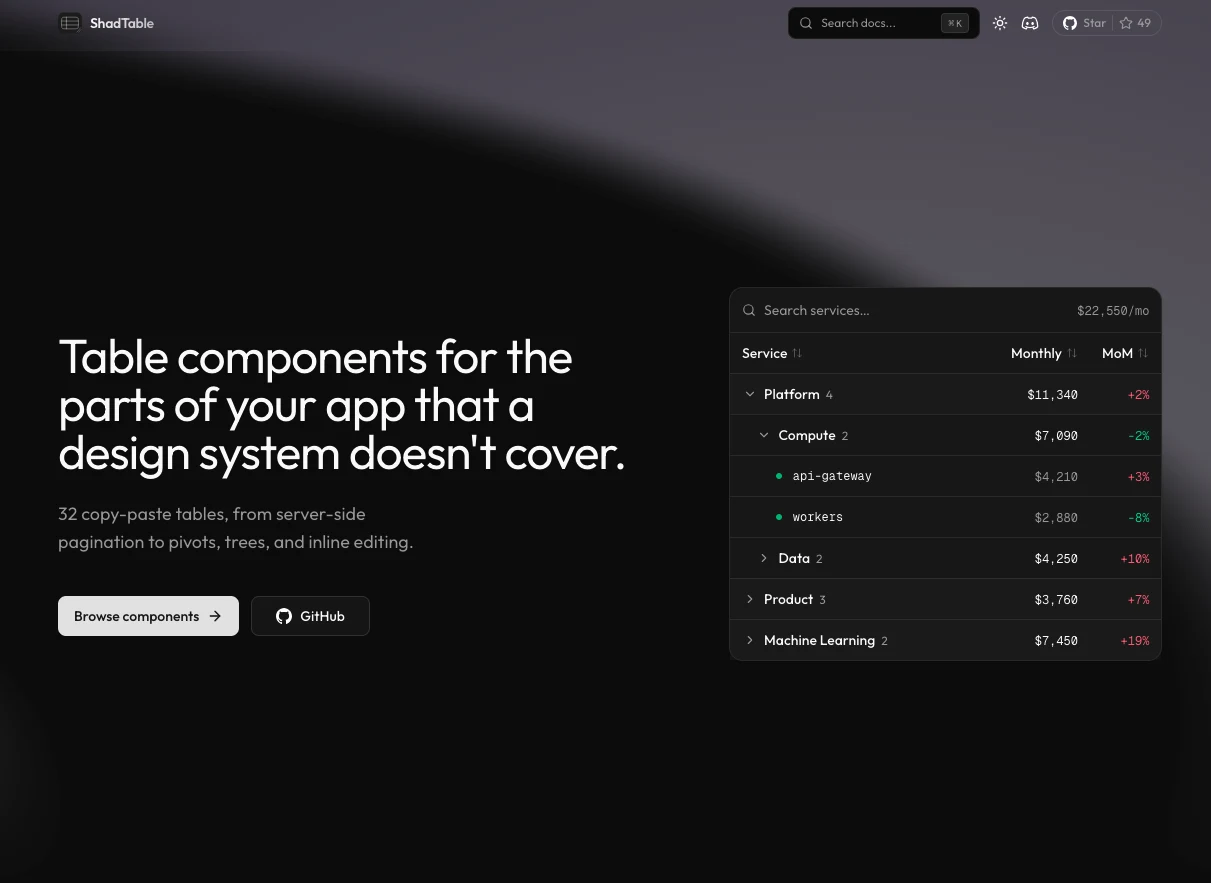
Task: Click the Browse components button
Action: (148, 616)
